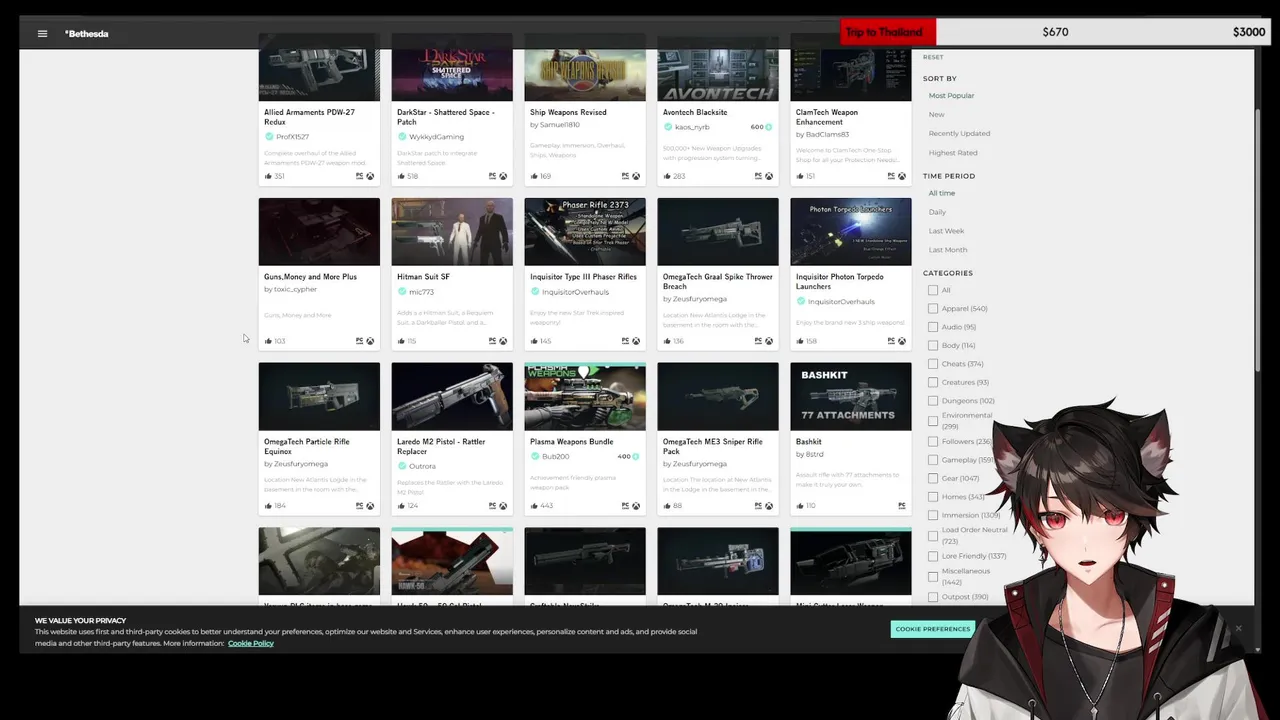The image size is (1280, 720).
Task: Open the Plasma Weapons thumbnail image
Action: pos(585,396)
